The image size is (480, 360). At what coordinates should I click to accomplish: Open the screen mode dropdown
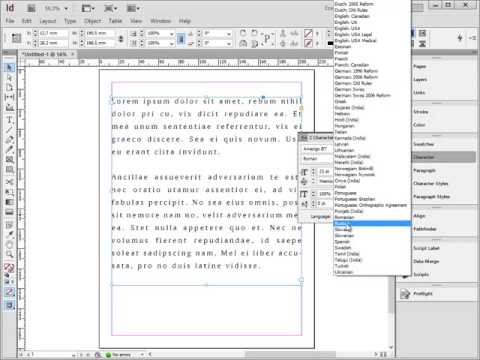click(x=110, y=8)
